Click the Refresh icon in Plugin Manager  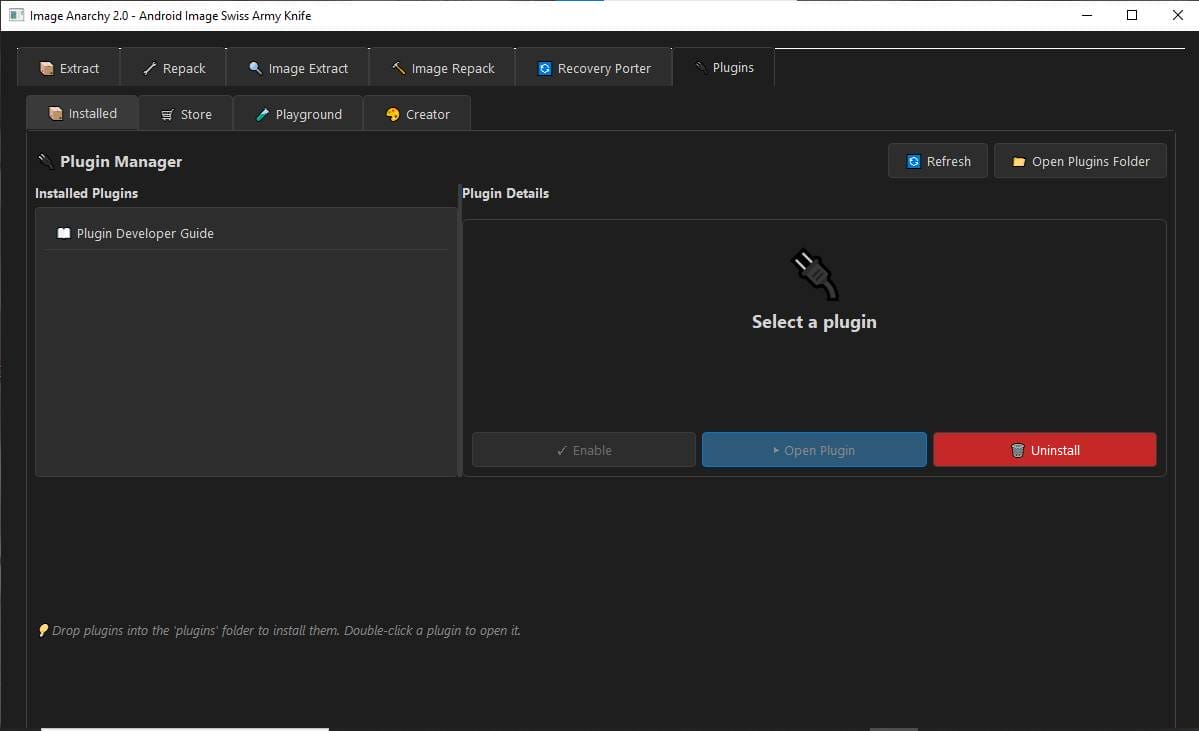point(914,160)
